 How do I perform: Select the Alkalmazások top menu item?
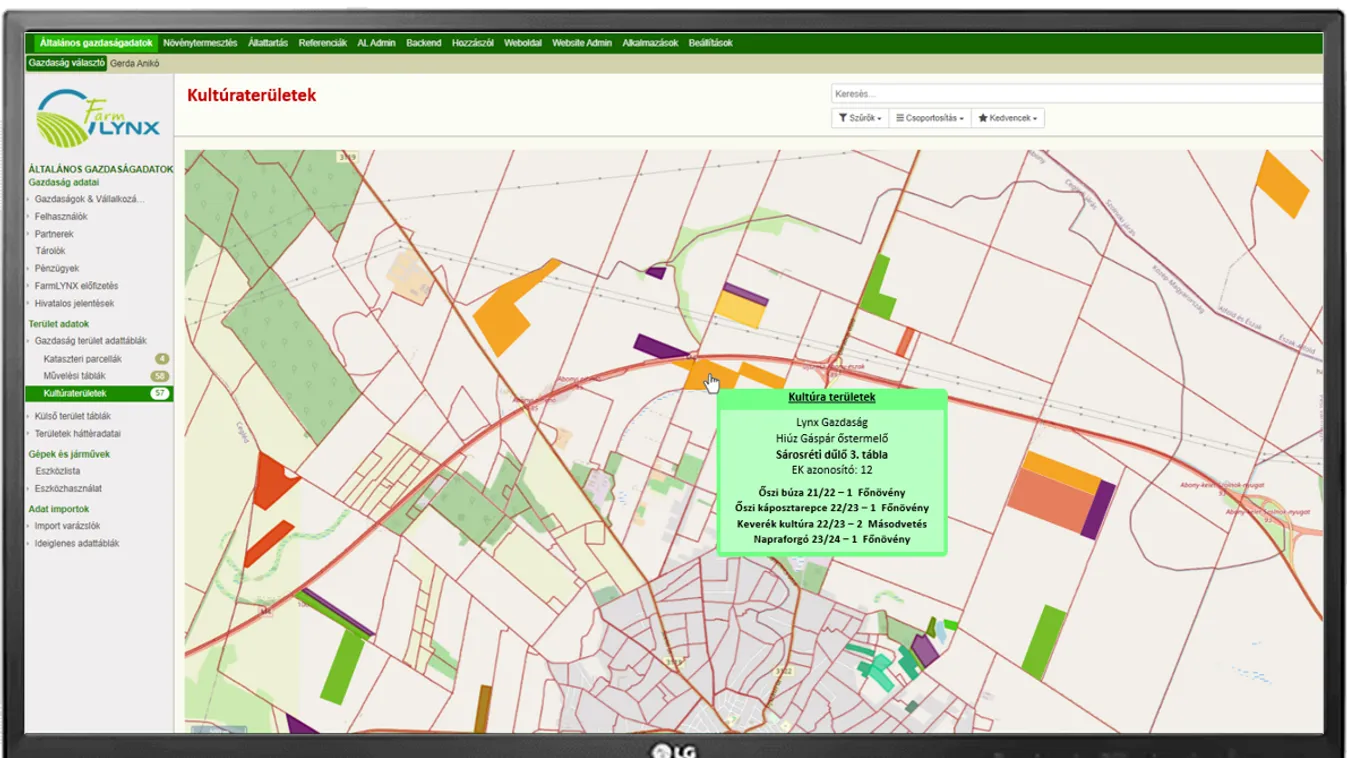(x=649, y=43)
